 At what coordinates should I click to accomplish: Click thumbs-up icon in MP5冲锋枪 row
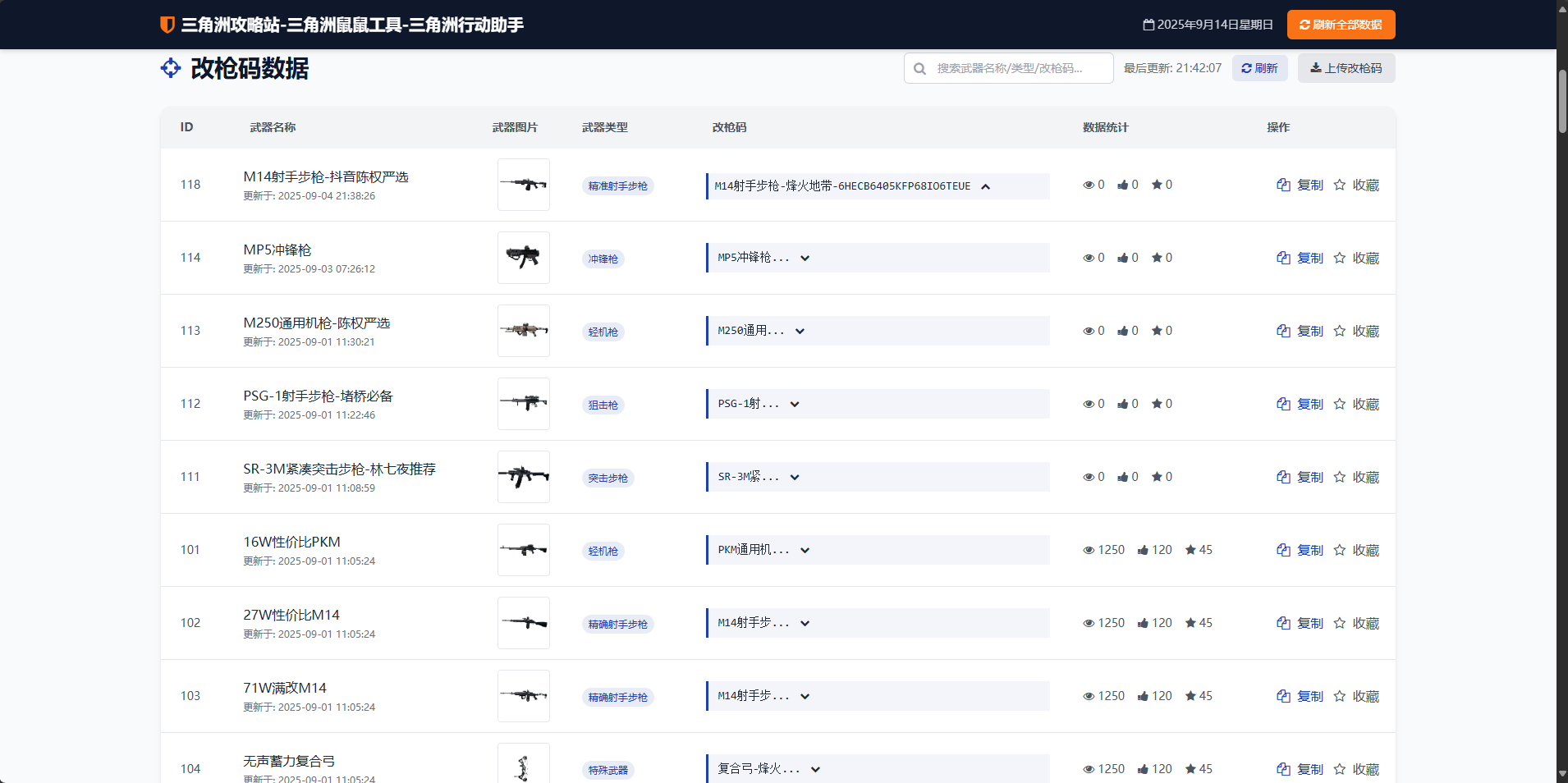1122,258
